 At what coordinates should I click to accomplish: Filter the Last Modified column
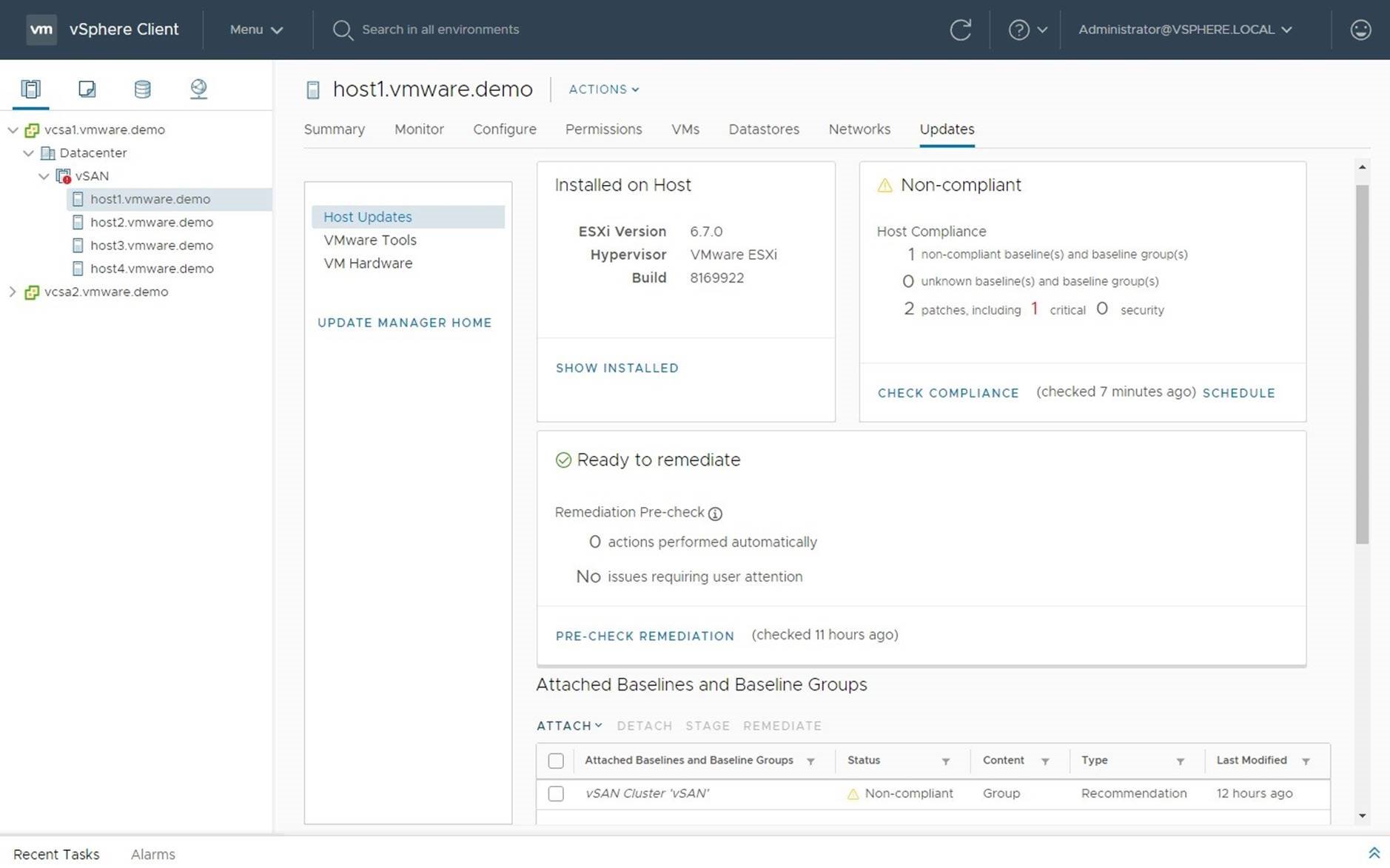point(1306,761)
